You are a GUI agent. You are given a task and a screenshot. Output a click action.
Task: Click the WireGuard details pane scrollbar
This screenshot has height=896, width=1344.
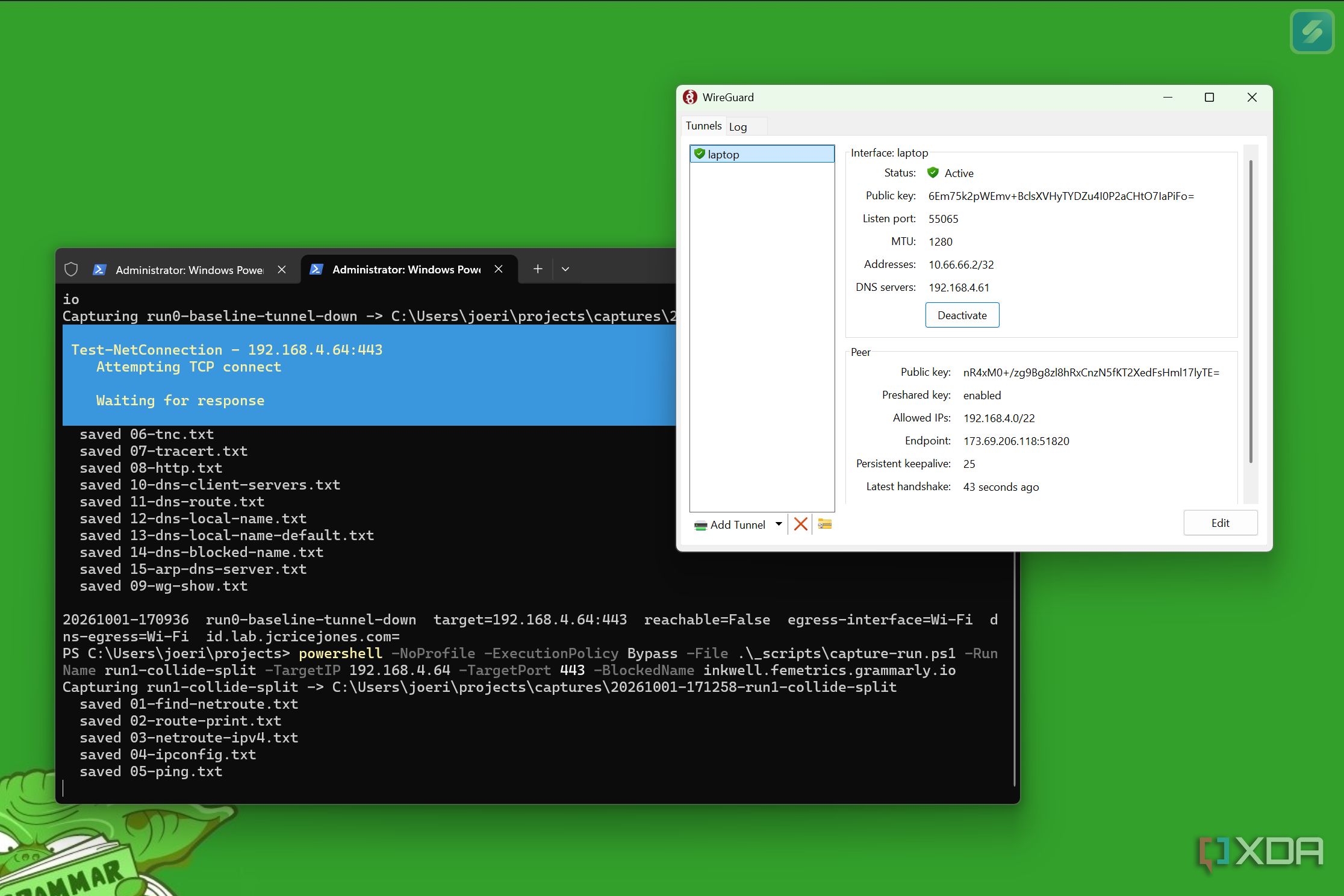1251,311
